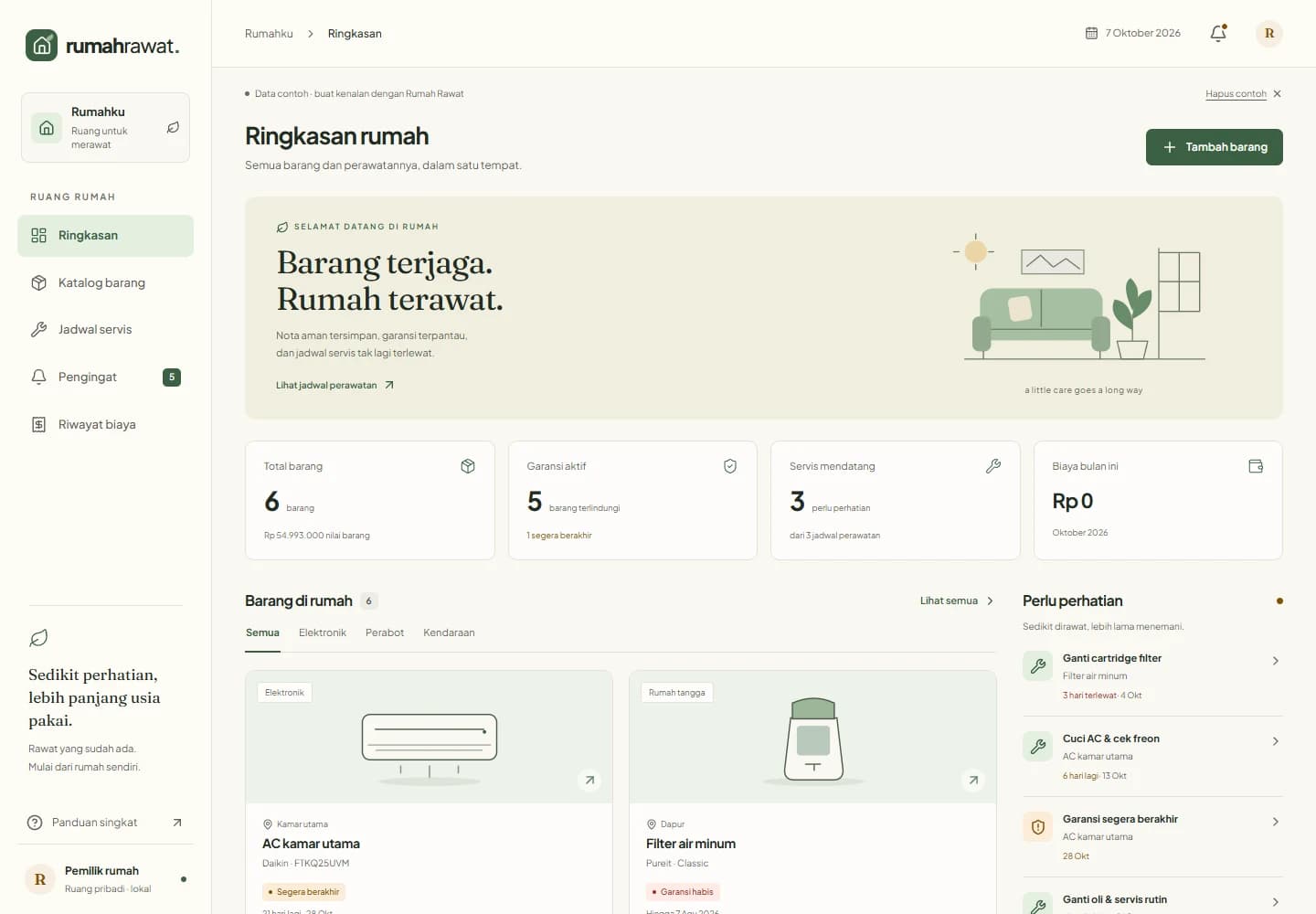Image resolution: width=1316 pixels, height=914 pixels.
Task: Follow the Lihat jadwal perawatan link
Action: tap(334, 386)
